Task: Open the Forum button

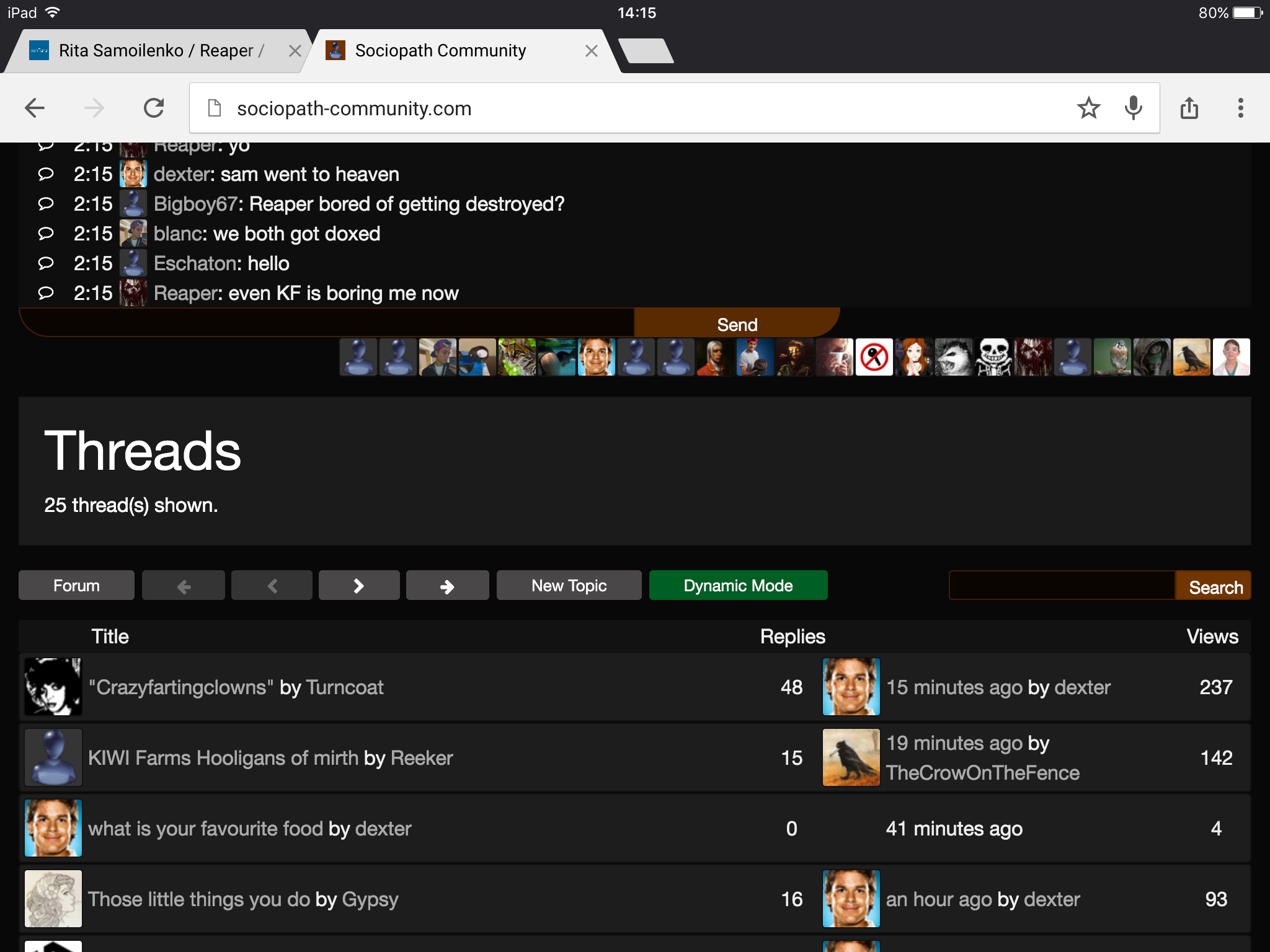Action: (x=76, y=585)
